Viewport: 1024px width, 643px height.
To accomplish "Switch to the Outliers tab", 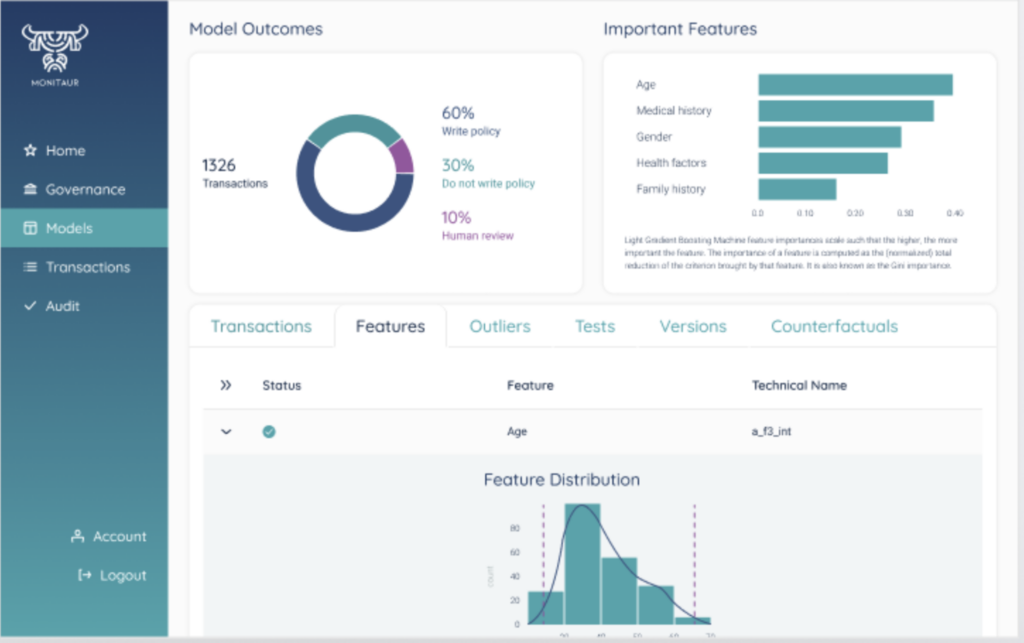I will (x=500, y=326).
